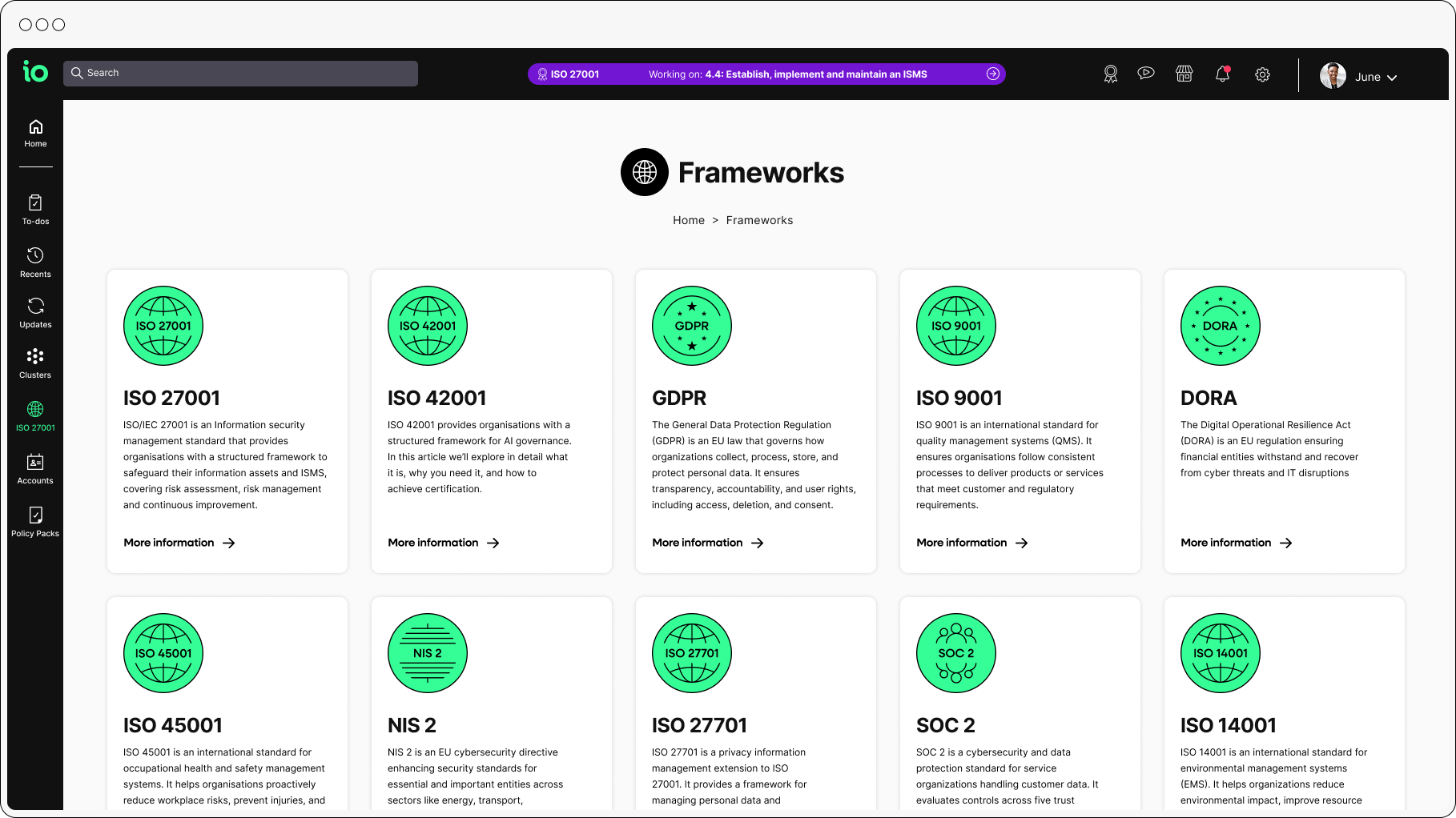Image resolution: width=1456 pixels, height=818 pixels.
Task: Click the ISO 27001 round badge on its card
Action: 163,326
